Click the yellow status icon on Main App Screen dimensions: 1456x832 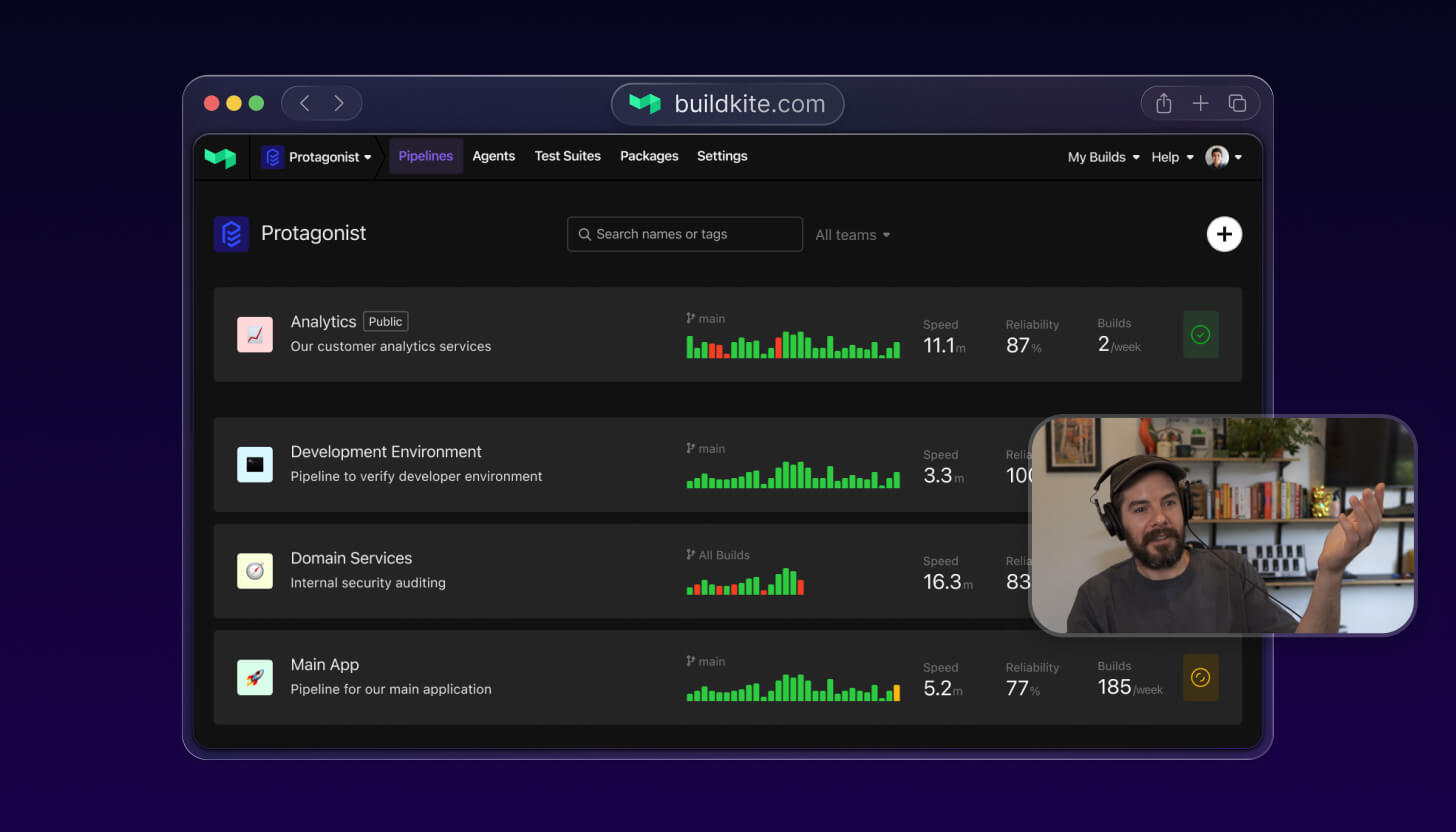point(1200,677)
